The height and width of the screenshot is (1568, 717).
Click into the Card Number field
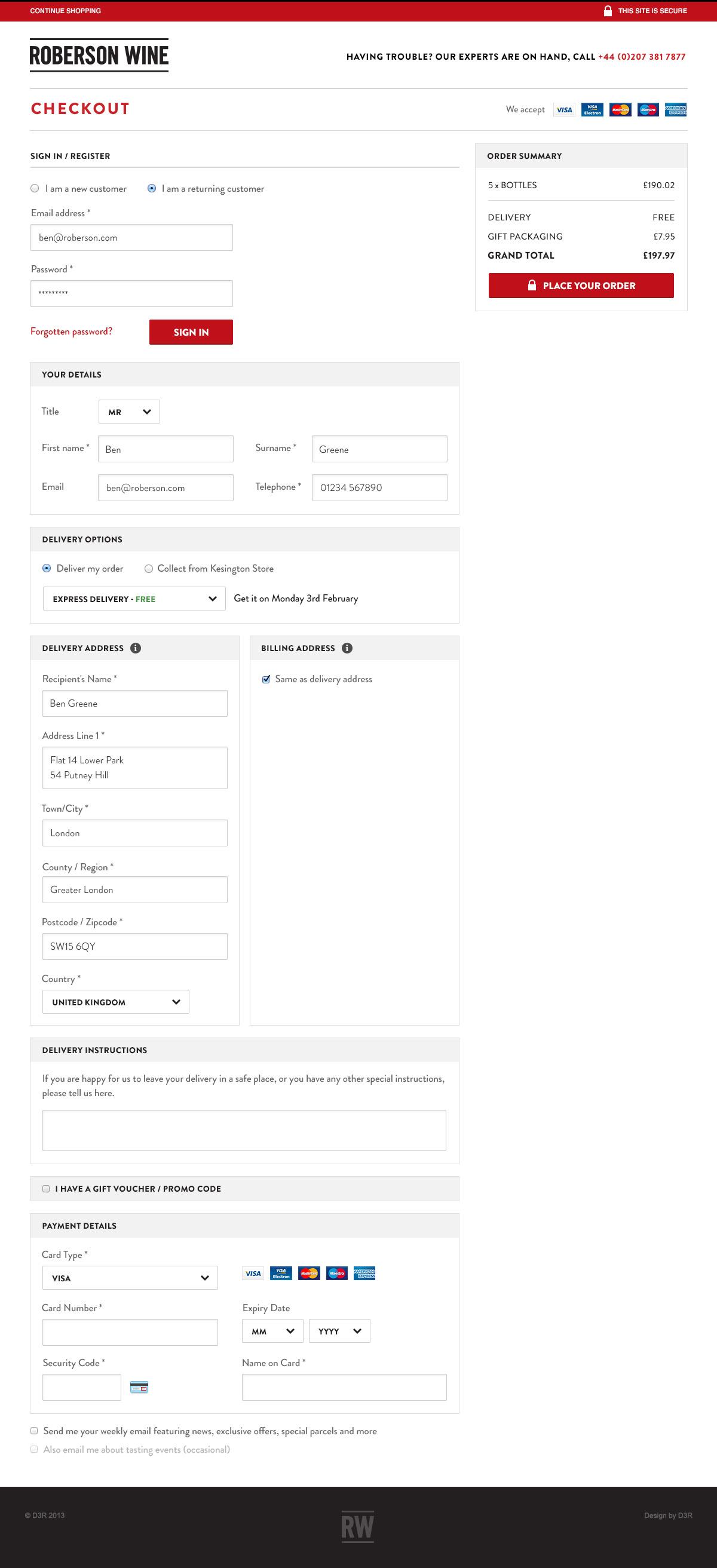tap(130, 1333)
